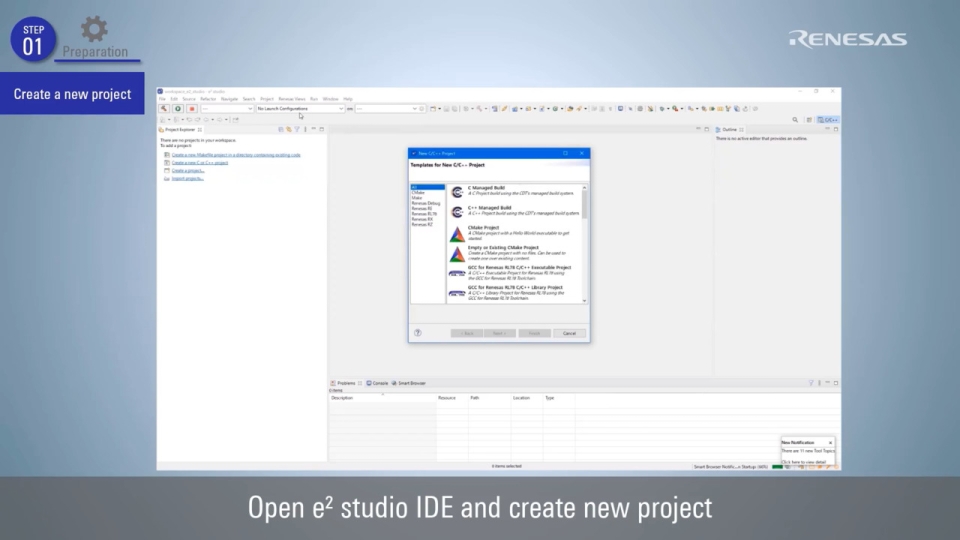Select the Smart Browser tab
Screen dimensions: 960x540
[409, 383]
